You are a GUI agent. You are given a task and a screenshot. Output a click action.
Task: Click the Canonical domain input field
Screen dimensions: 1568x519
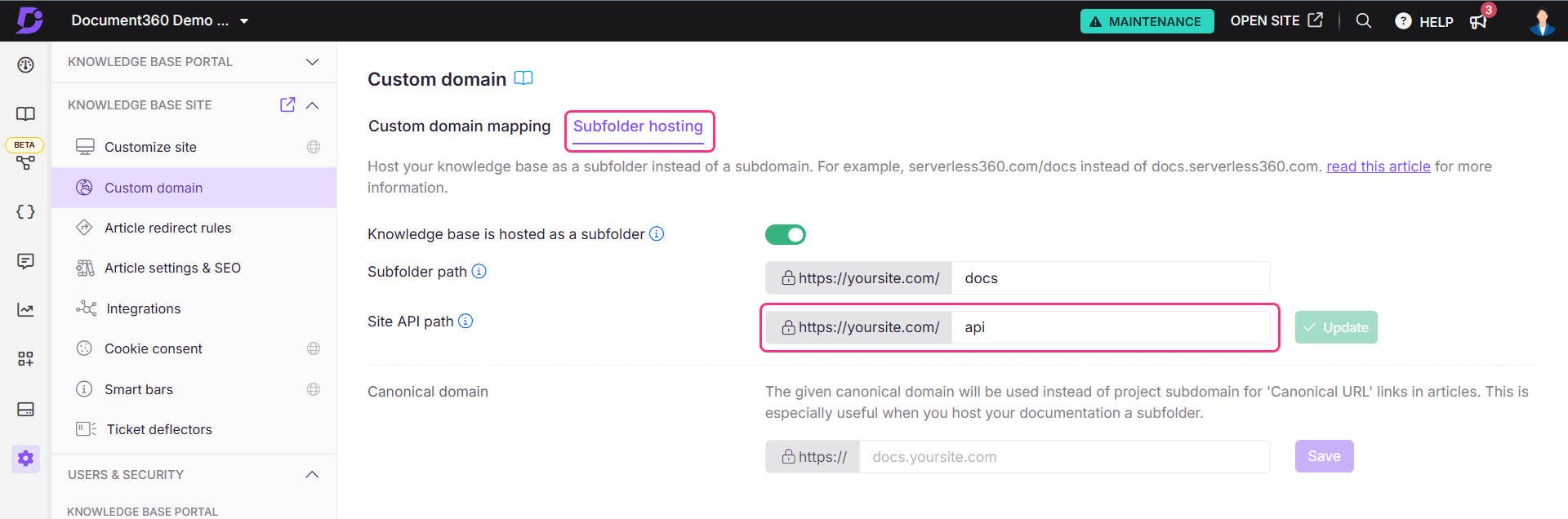[1064, 457]
